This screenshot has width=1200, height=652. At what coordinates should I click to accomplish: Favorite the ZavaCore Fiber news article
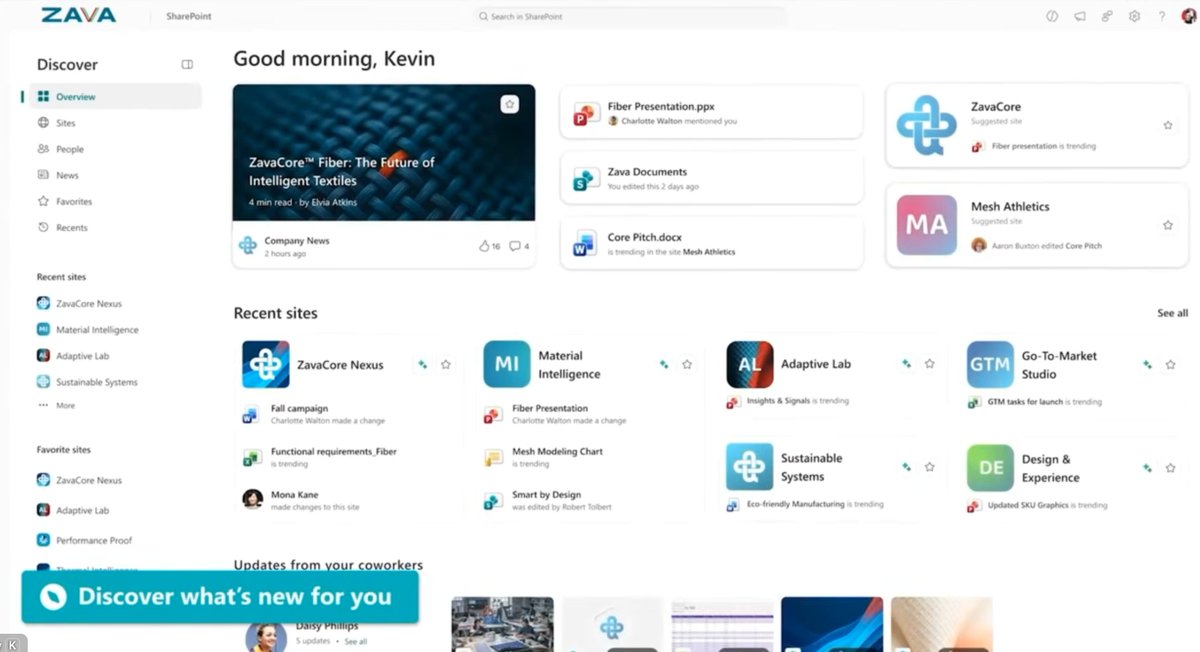coord(509,104)
